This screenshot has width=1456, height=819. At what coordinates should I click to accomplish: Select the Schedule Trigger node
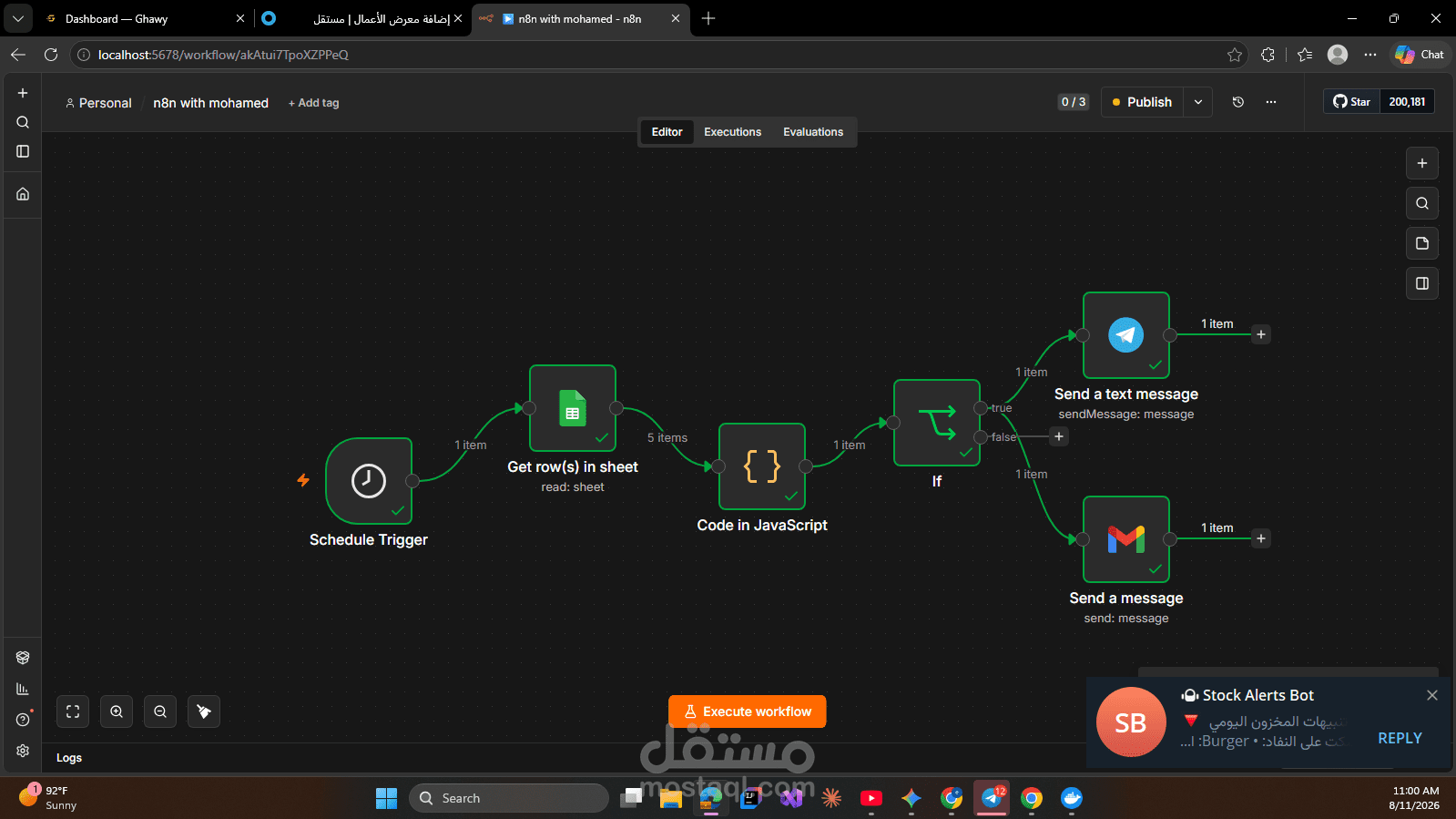pos(369,481)
